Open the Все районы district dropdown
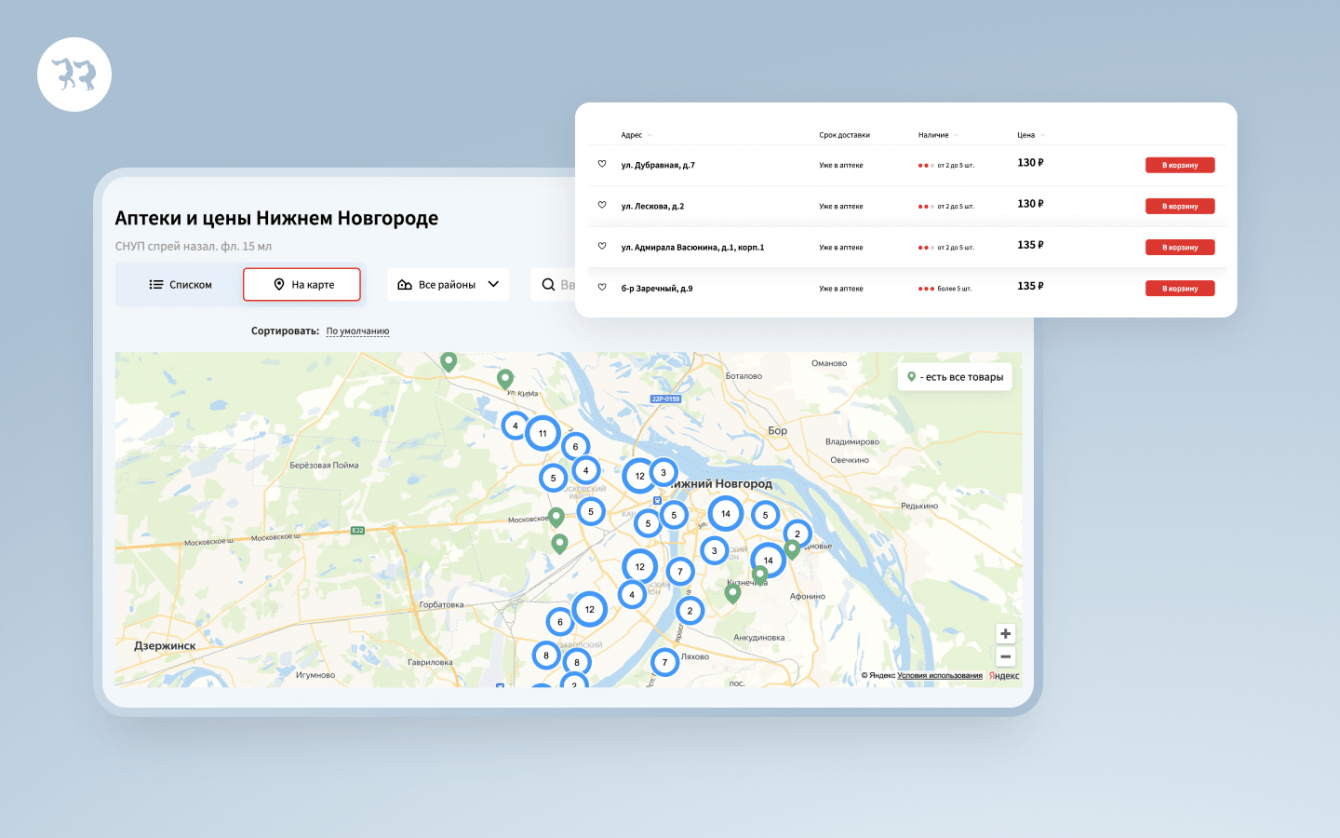This screenshot has width=1340, height=838. [x=448, y=284]
